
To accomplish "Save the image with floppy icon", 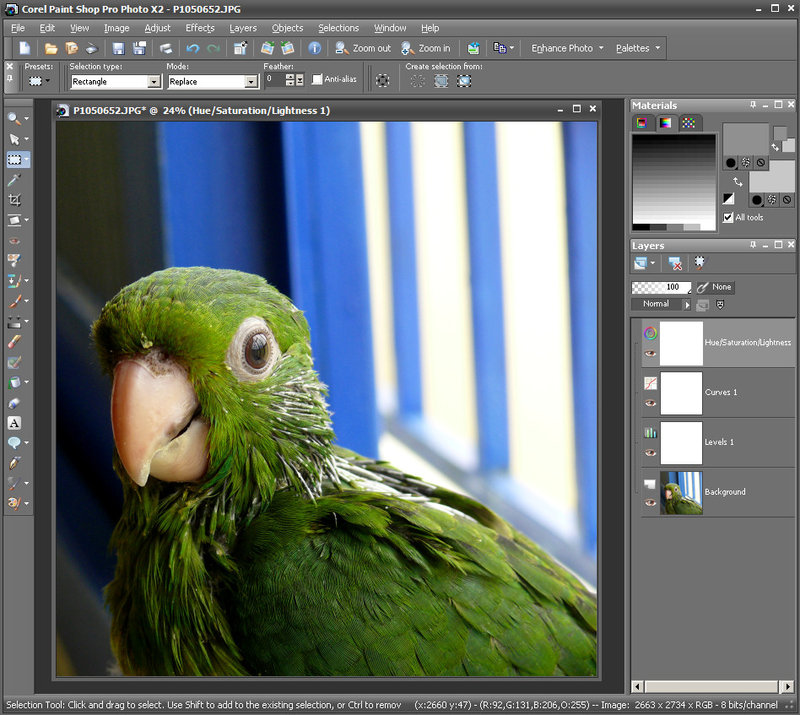I will 118,48.
